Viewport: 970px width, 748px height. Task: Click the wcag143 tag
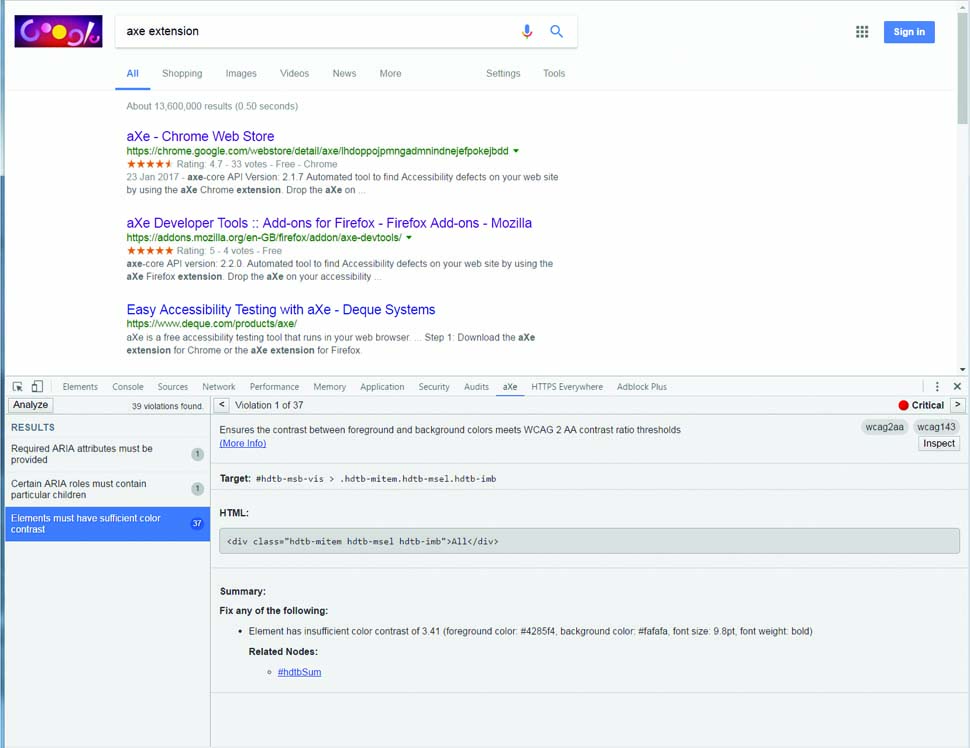(936, 427)
